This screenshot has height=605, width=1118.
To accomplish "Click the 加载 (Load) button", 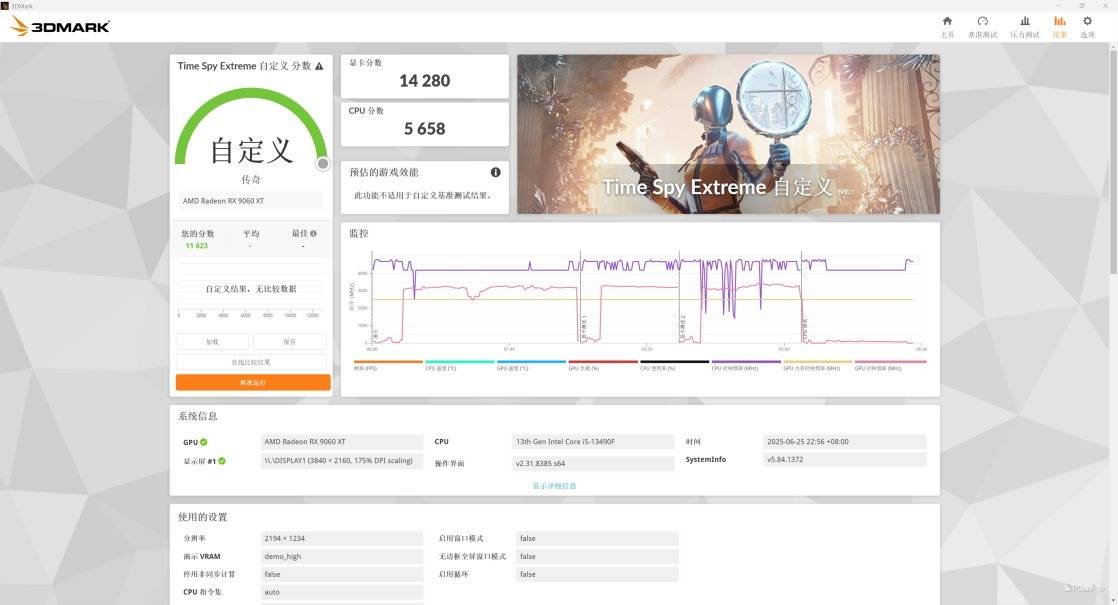I will pyautogui.click(x=212, y=342).
